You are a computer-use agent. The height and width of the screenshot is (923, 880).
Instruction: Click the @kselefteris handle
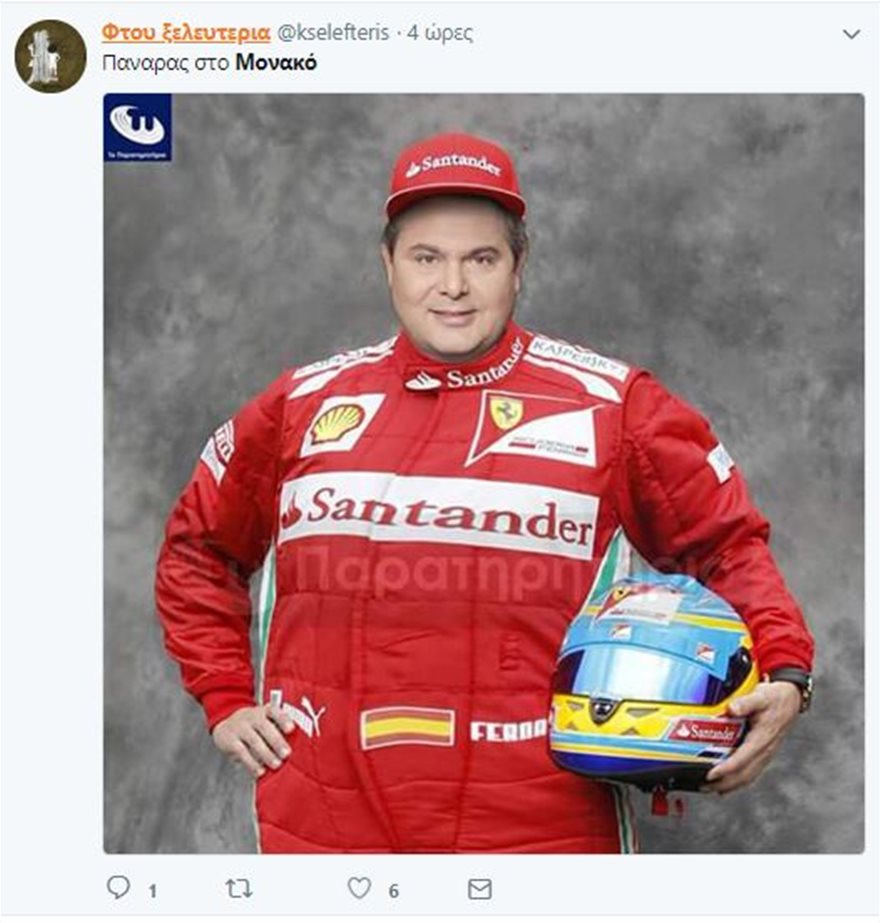(333, 33)
